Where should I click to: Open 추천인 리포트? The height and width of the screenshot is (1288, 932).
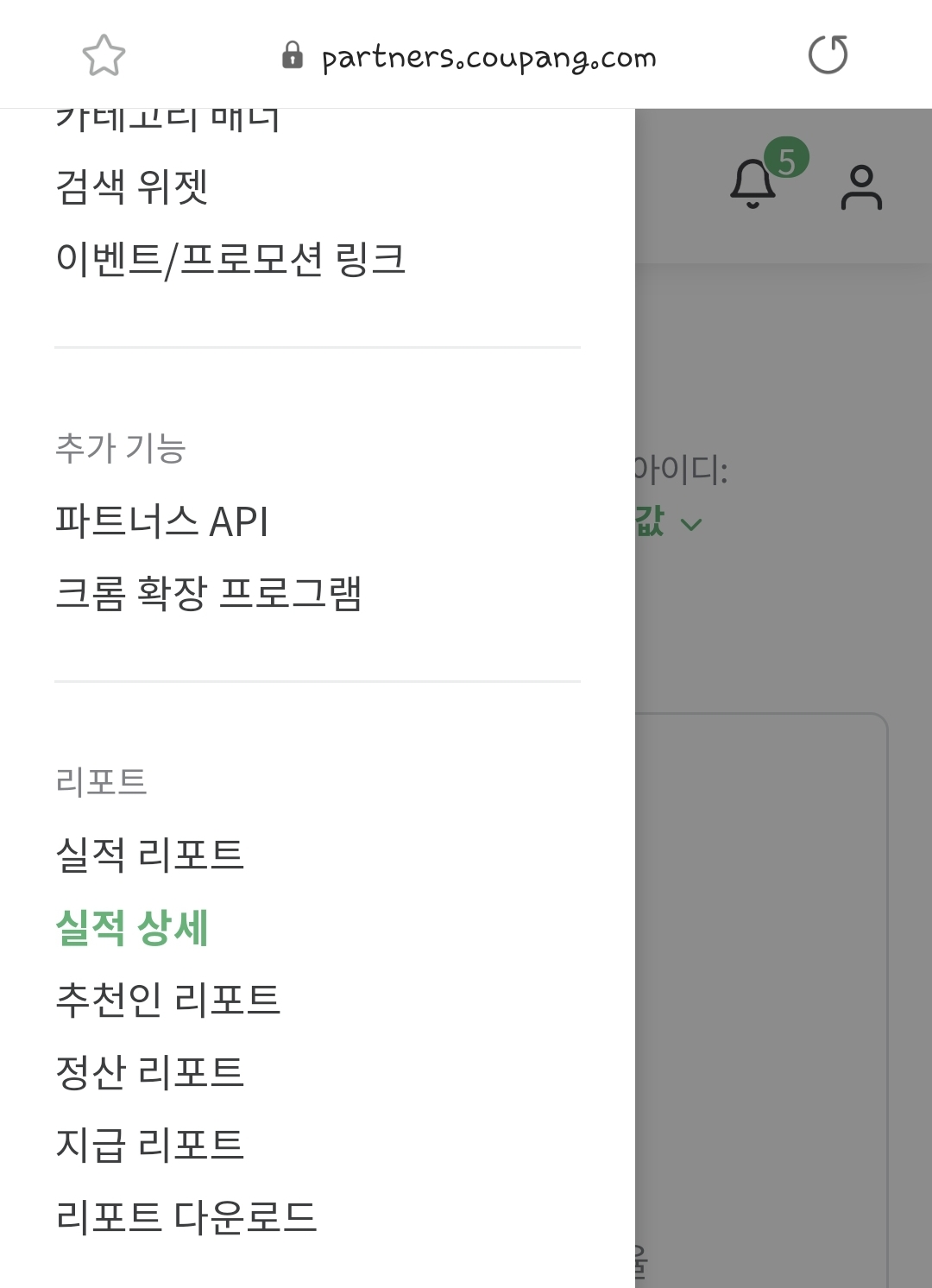pos(167,1000)
